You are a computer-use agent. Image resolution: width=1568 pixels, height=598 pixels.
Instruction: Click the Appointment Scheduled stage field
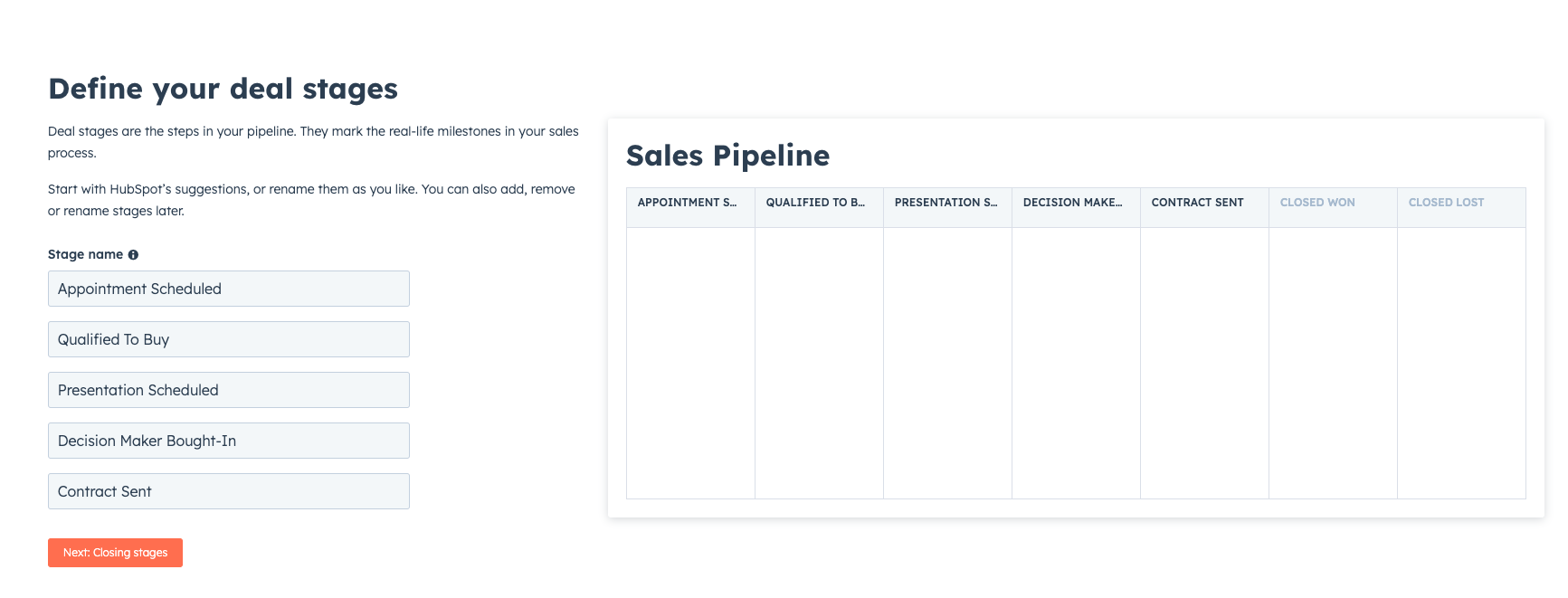click(228, 289)
